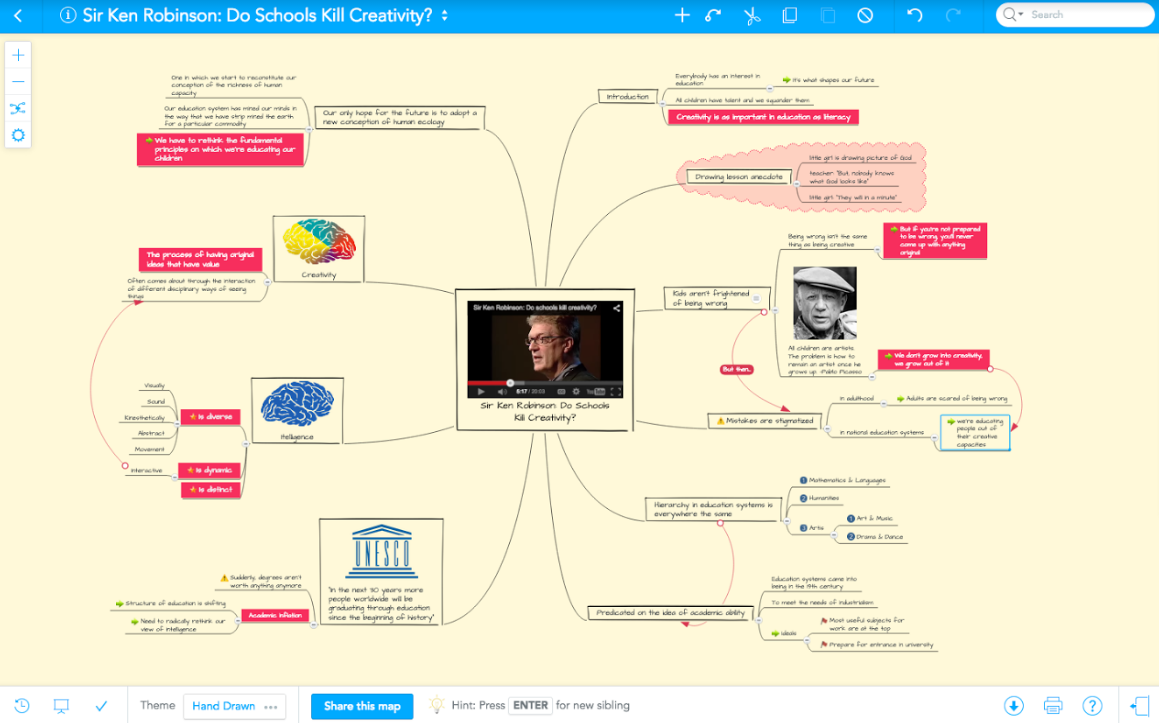Enter video fullscreen mode
Image resolution: width=1159 pixels, height=723 pixels.
[x=615, y=391]
